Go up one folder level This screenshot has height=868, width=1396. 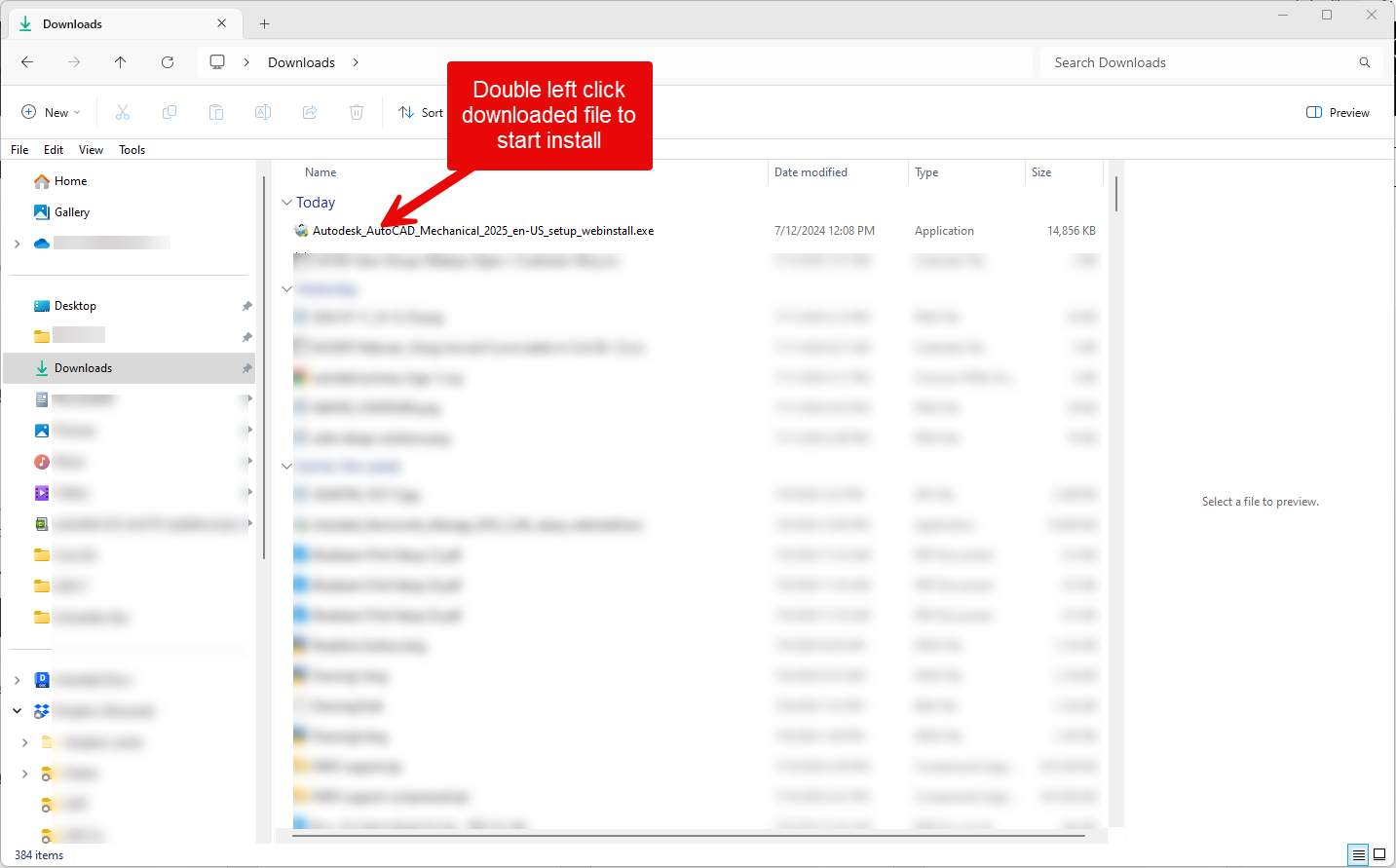coord(121,62)
